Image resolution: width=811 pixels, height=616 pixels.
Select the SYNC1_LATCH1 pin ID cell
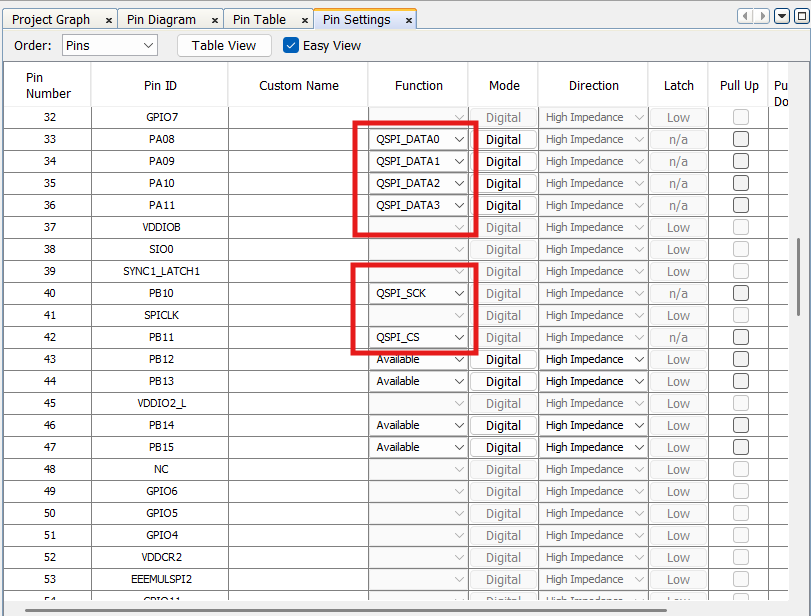click(x=161, y=271)
